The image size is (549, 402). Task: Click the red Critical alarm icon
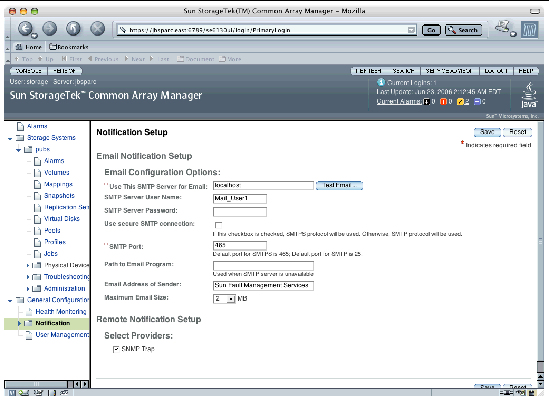[443, 102]
